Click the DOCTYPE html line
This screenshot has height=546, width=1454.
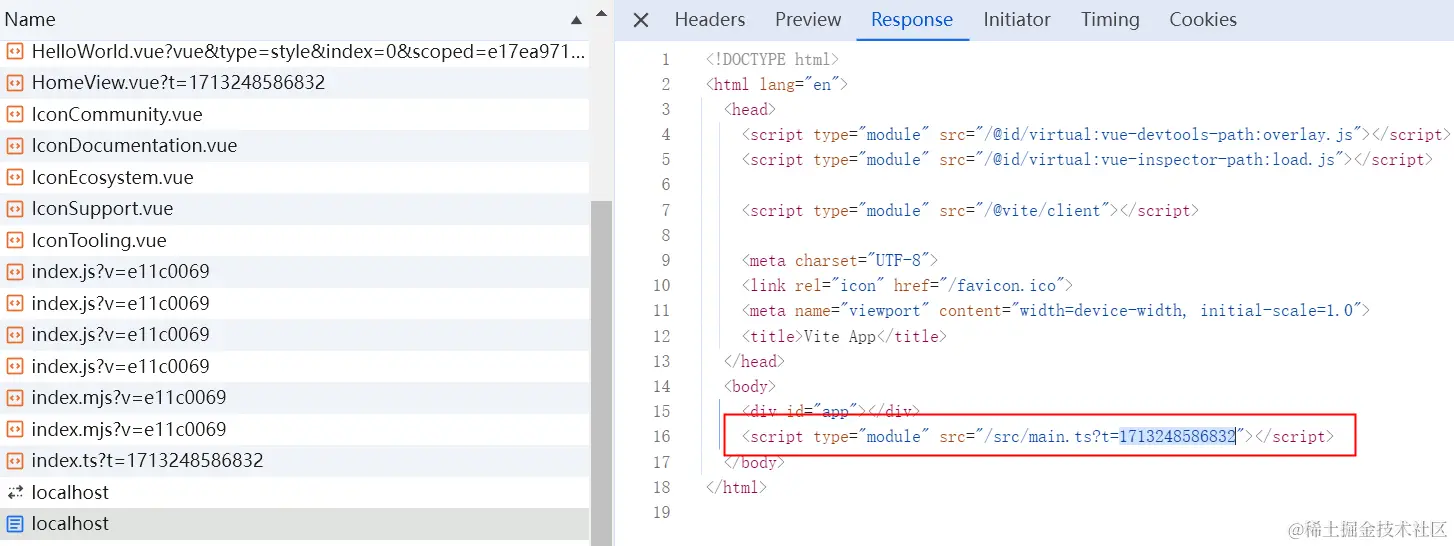(772, 59)
